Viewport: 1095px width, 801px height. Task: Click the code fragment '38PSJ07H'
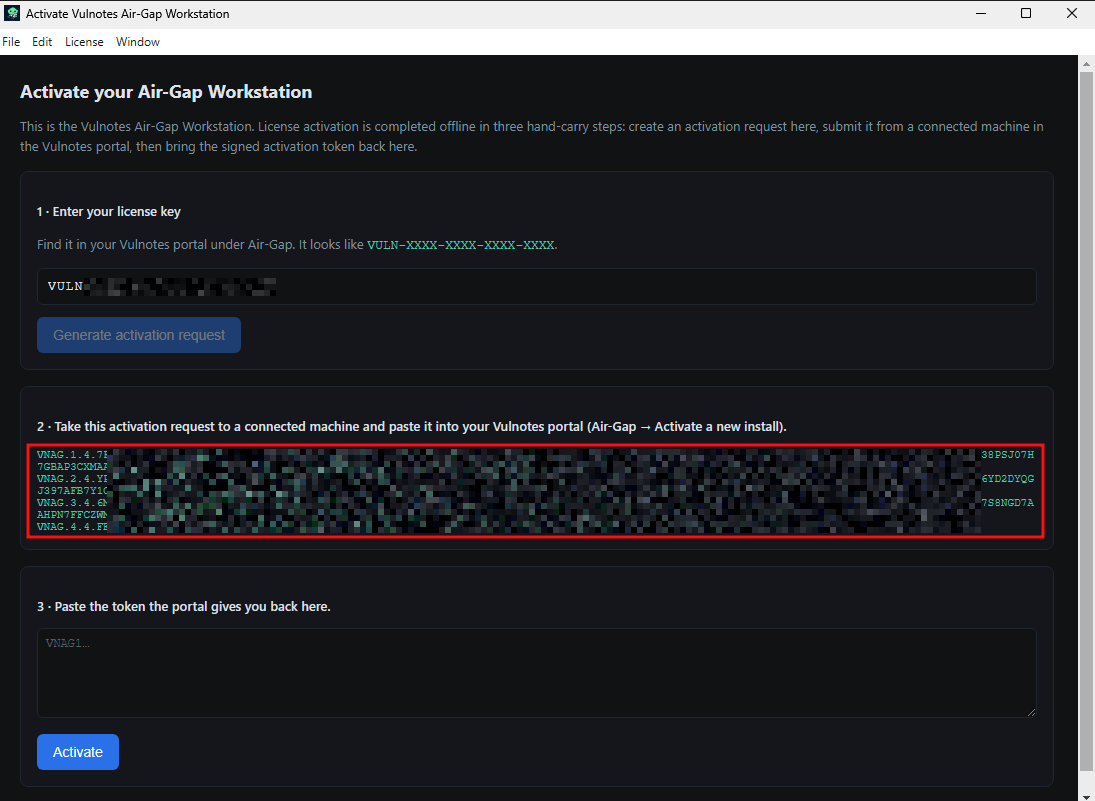(1008, 455)
